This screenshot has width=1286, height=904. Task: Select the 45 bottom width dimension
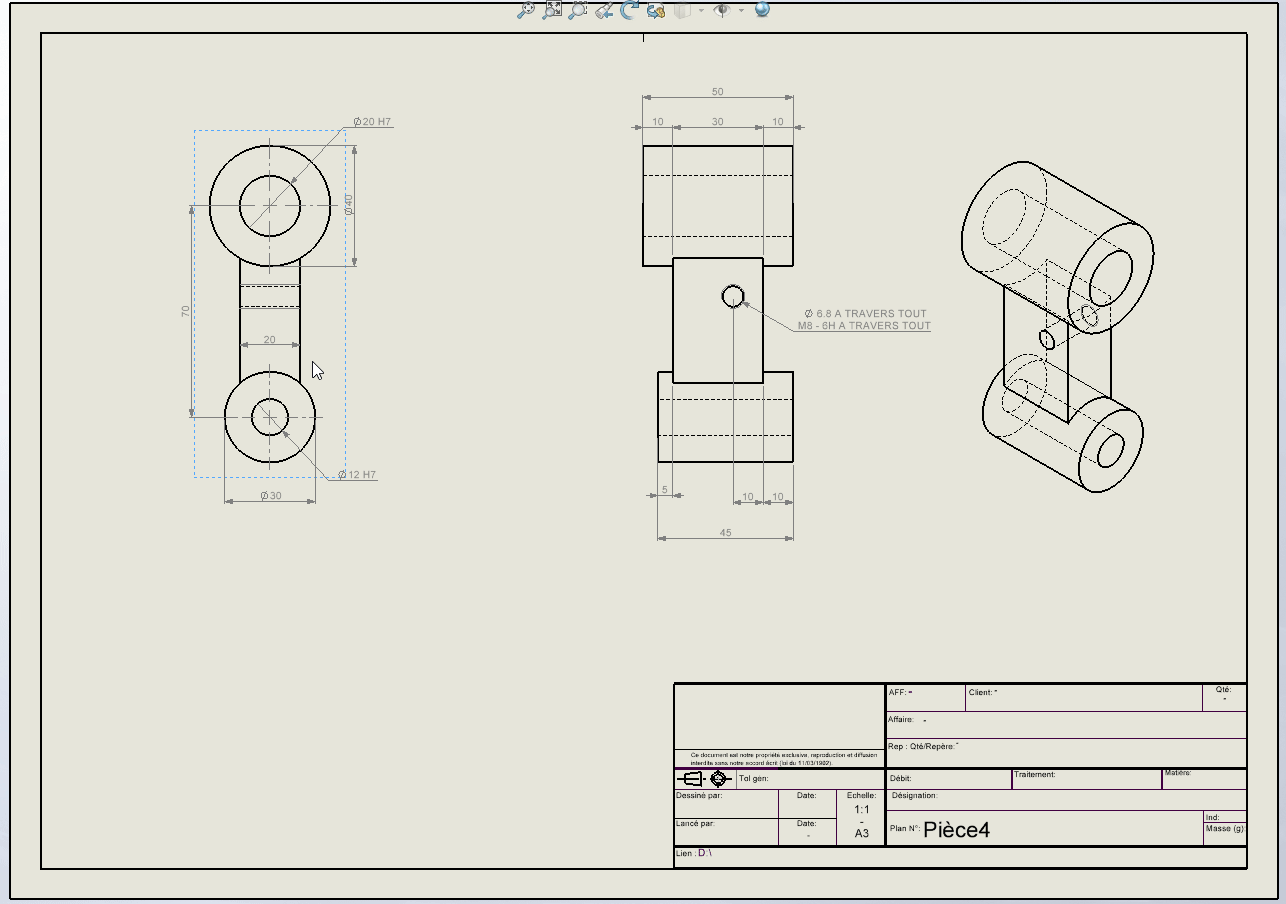point(725,533)
